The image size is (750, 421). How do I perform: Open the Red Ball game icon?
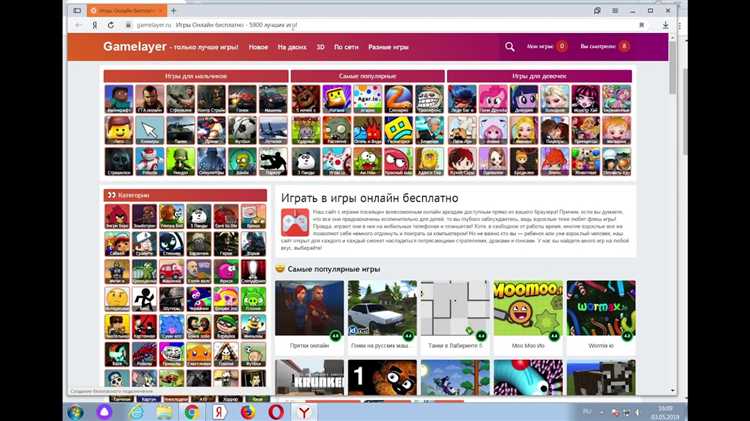[398, 161]
